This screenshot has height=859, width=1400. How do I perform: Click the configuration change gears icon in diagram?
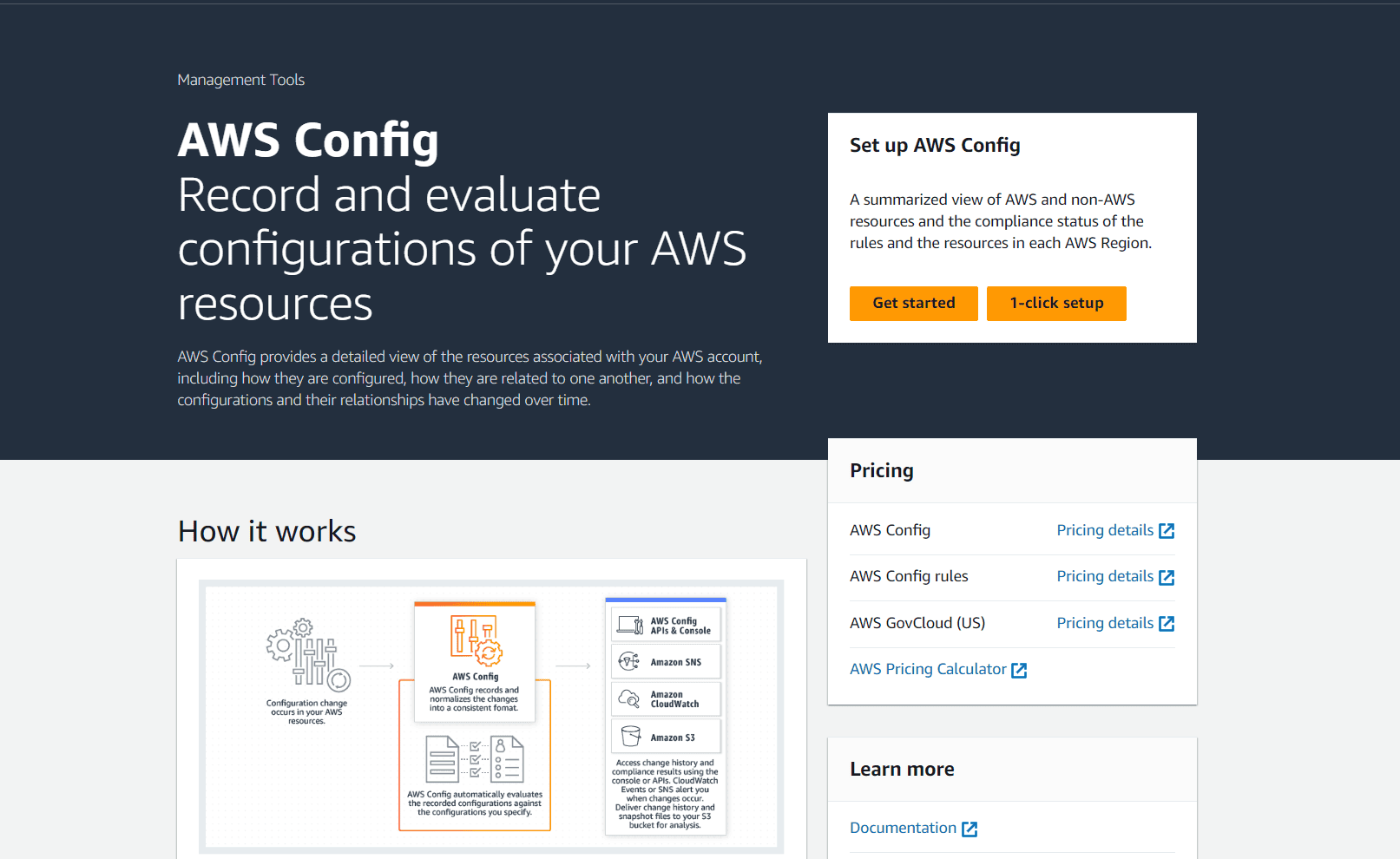[307, 654]
